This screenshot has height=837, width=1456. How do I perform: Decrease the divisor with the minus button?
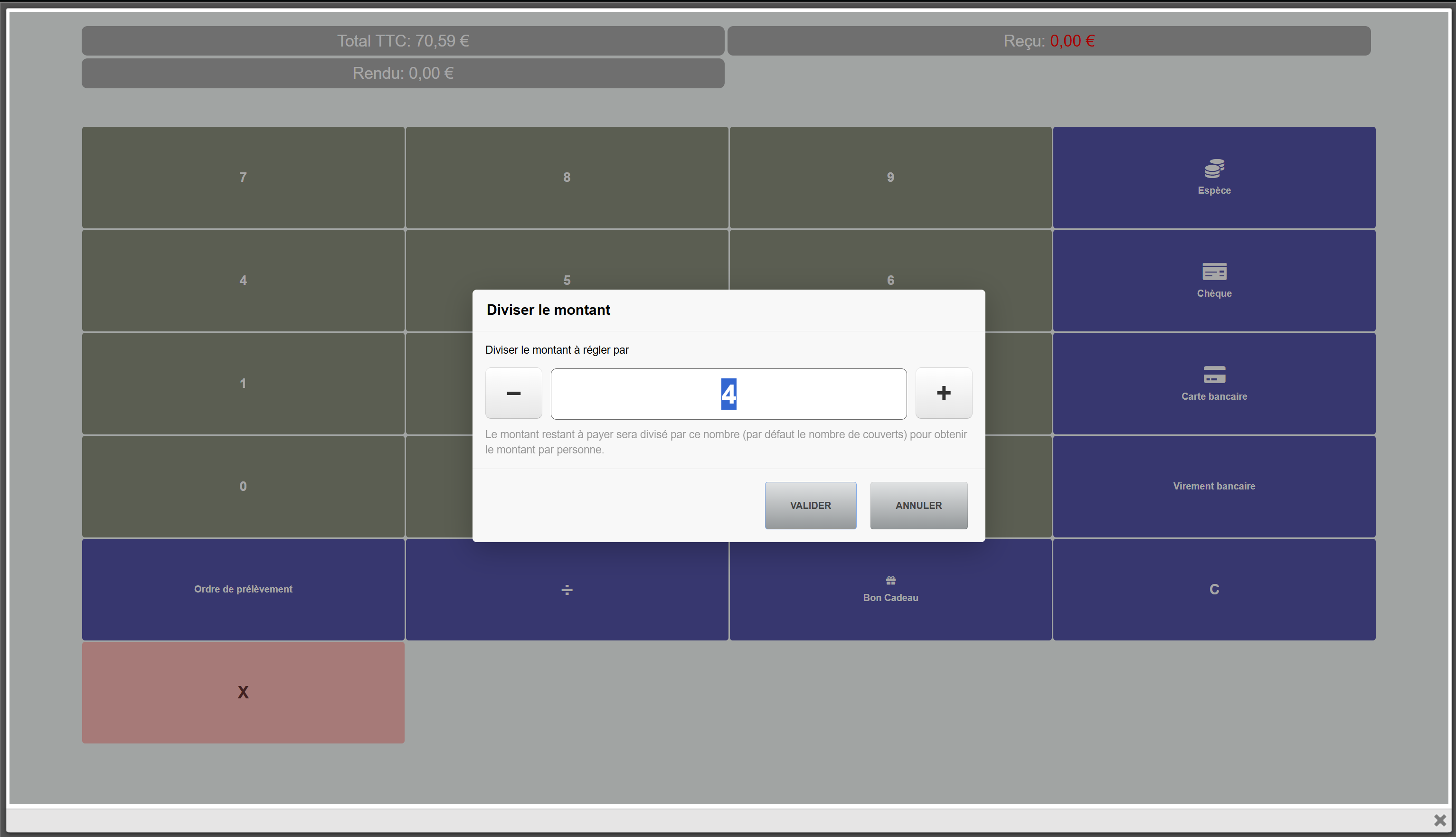(513, 393)
